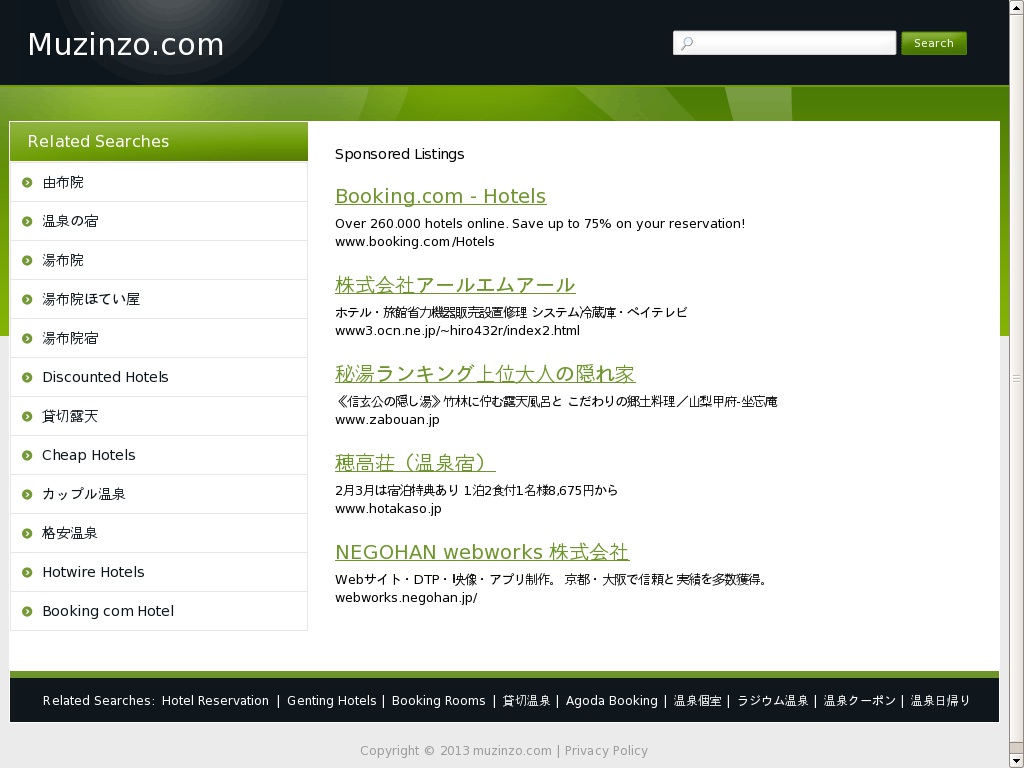
Task: Open the Booking.com - Hotels sponsored listing
Action: point(441,196)
